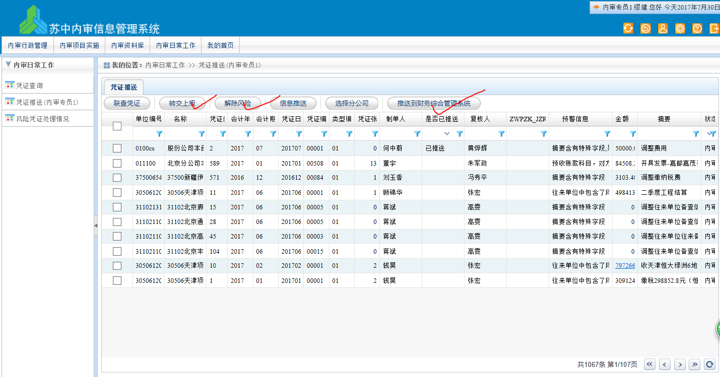Viewport: 720px width, 377px height.
Task: Click filter icon under 金额 column
Action: [x=633, y=134]
